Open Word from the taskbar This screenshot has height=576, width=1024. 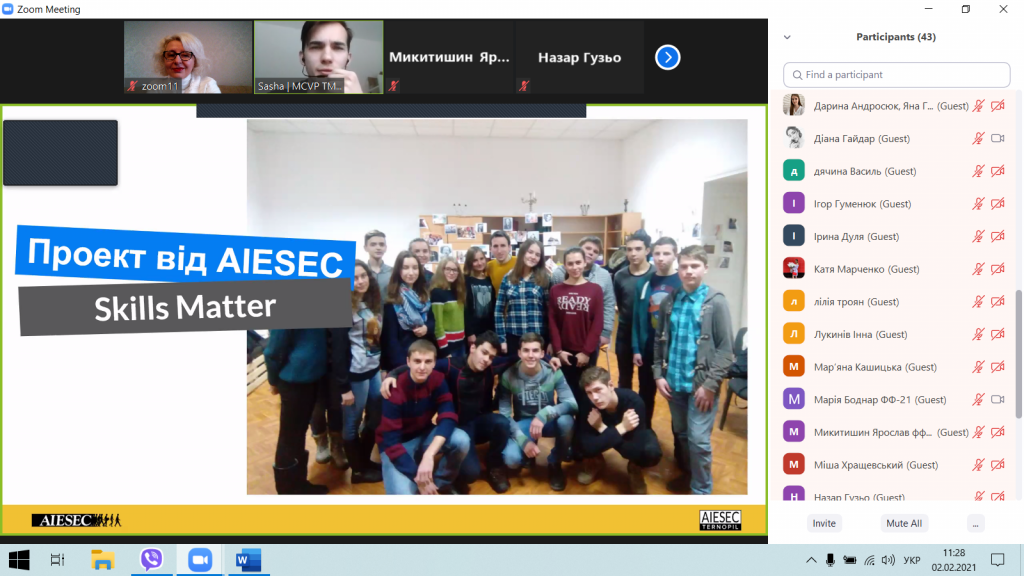pyautogui.click(x=247, y=559)
